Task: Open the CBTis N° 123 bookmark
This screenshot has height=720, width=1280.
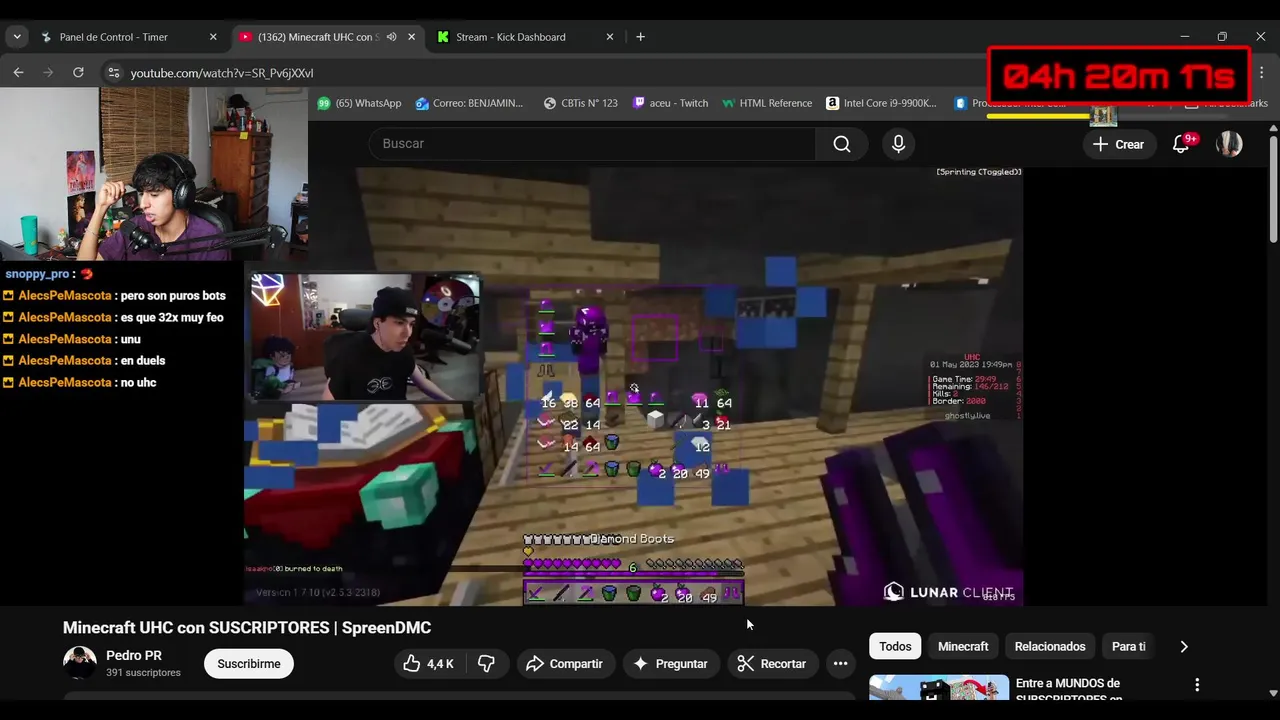Action: coord(580,103)
